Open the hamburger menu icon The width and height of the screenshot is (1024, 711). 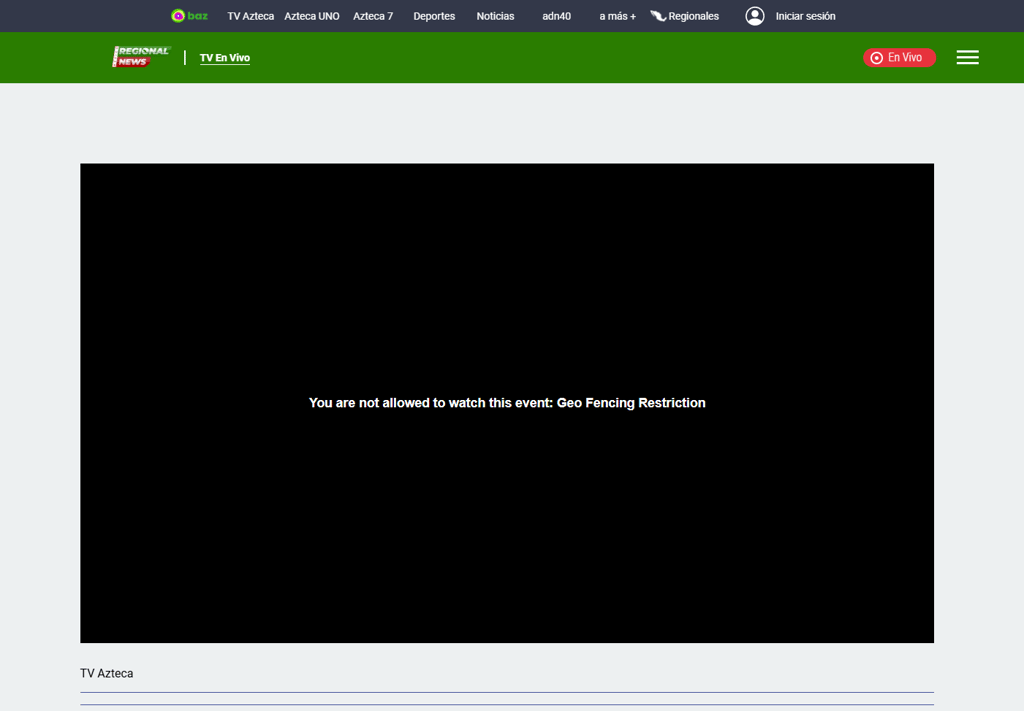[x=967, y=57]
